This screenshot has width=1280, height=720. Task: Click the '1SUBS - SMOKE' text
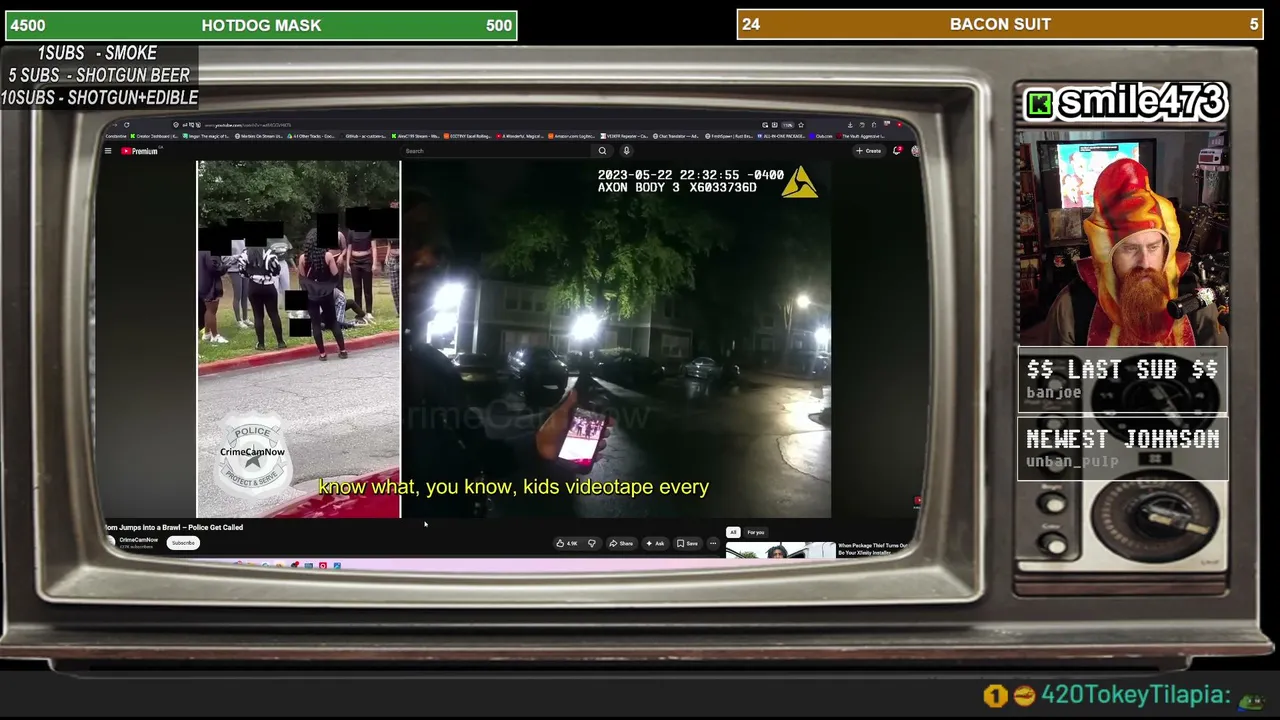pyautogui.click(x=97, y=53)
